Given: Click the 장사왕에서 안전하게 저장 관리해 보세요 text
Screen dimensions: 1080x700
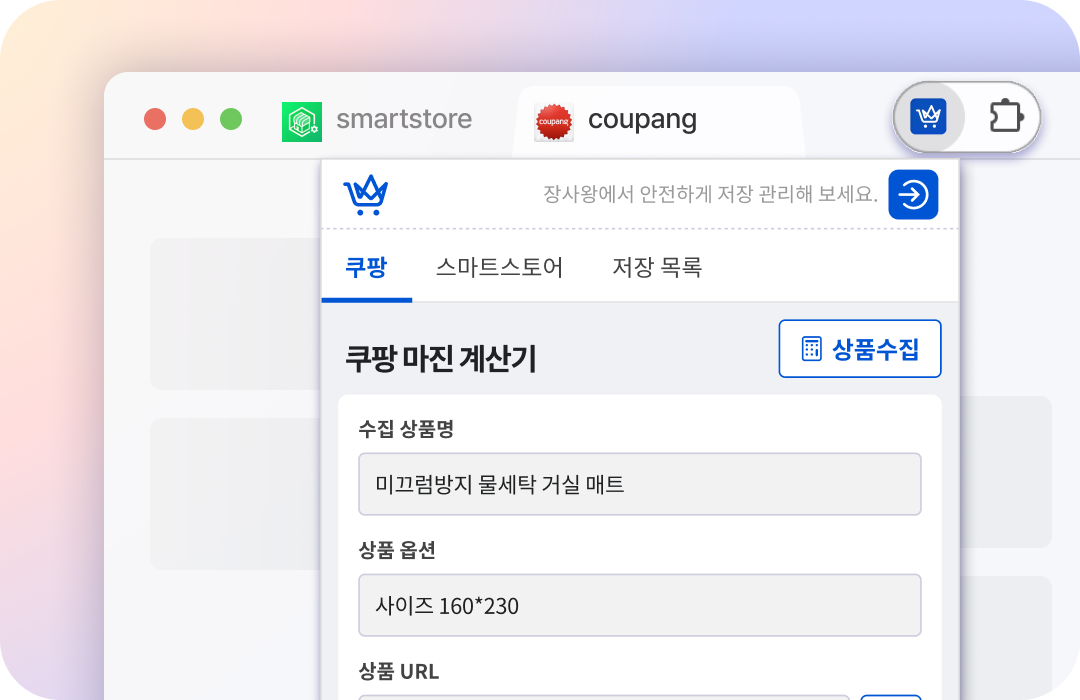Looking at the screenshot, I should pos(710,194).
